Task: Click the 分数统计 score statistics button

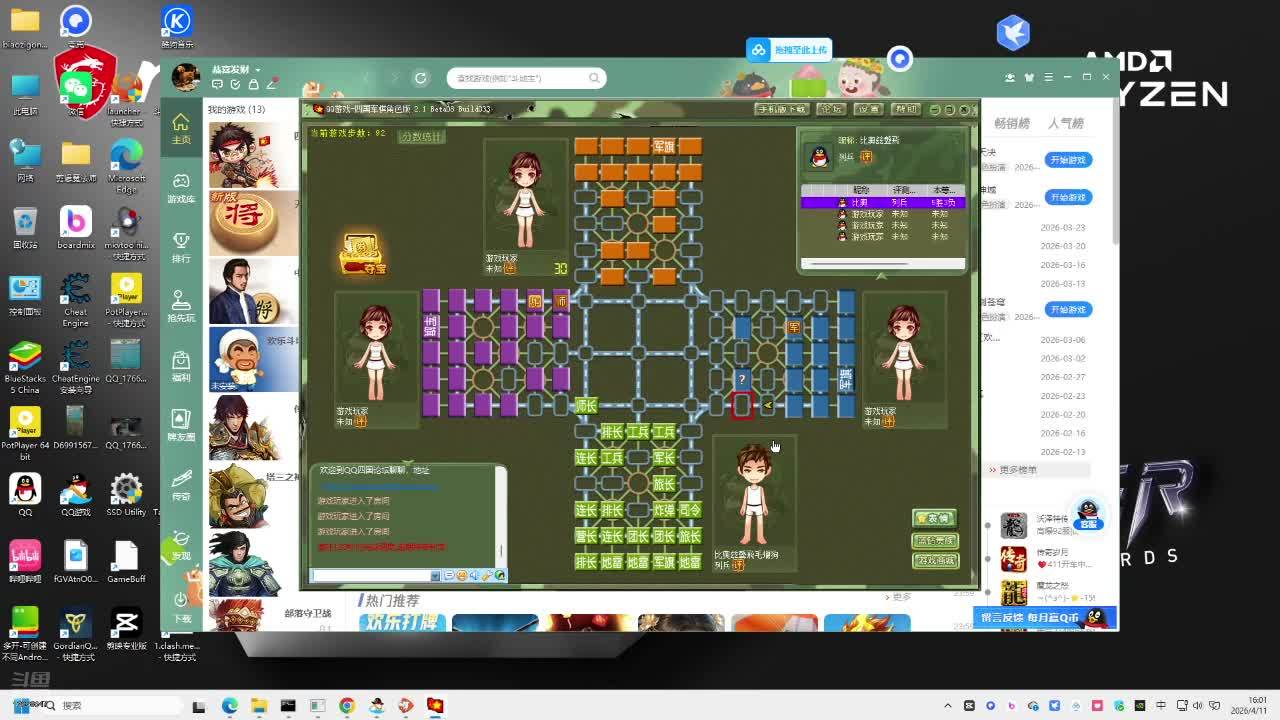Action: click(421, 137)
